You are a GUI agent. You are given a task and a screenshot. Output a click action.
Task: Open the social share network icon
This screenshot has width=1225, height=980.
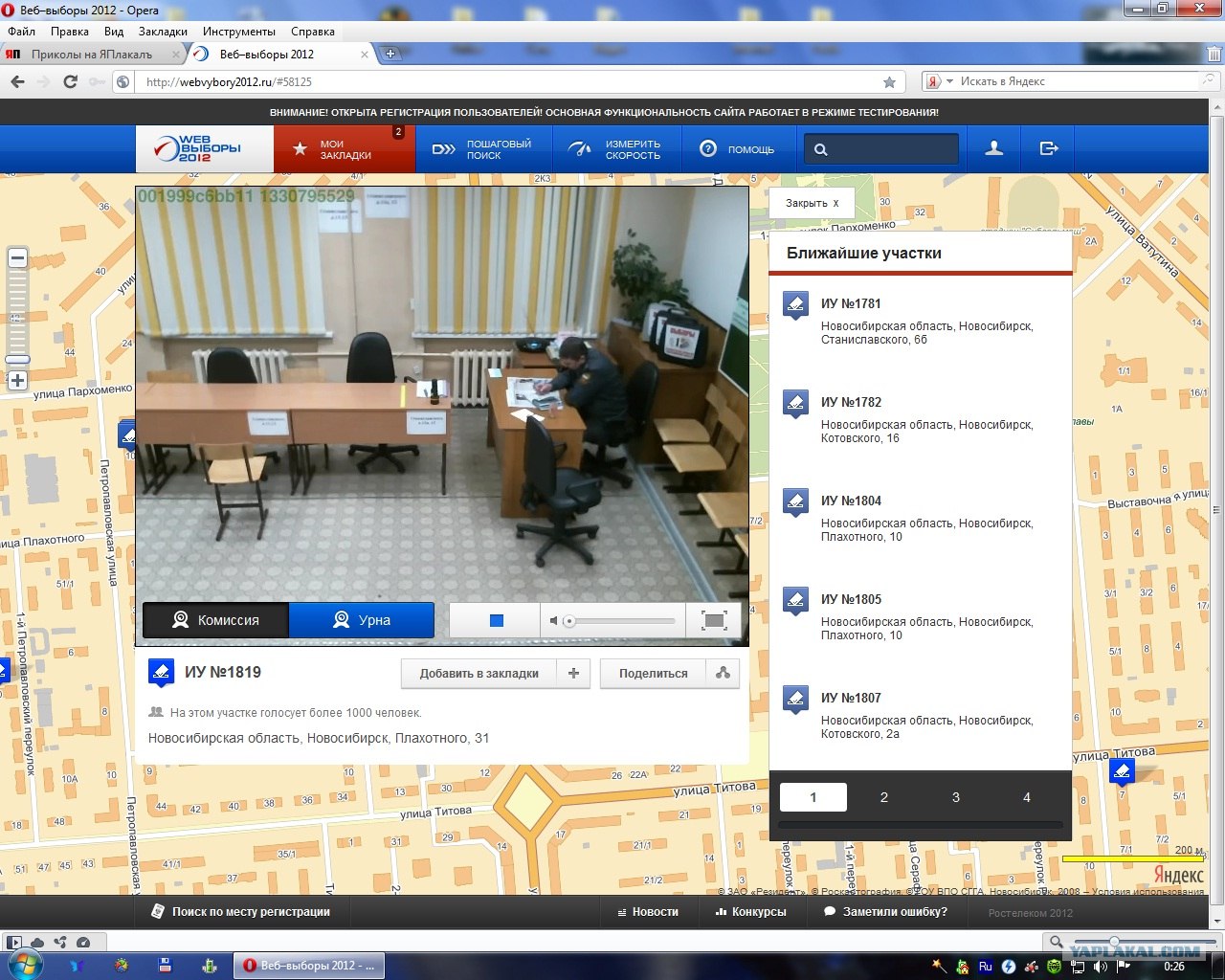[723, 673]
